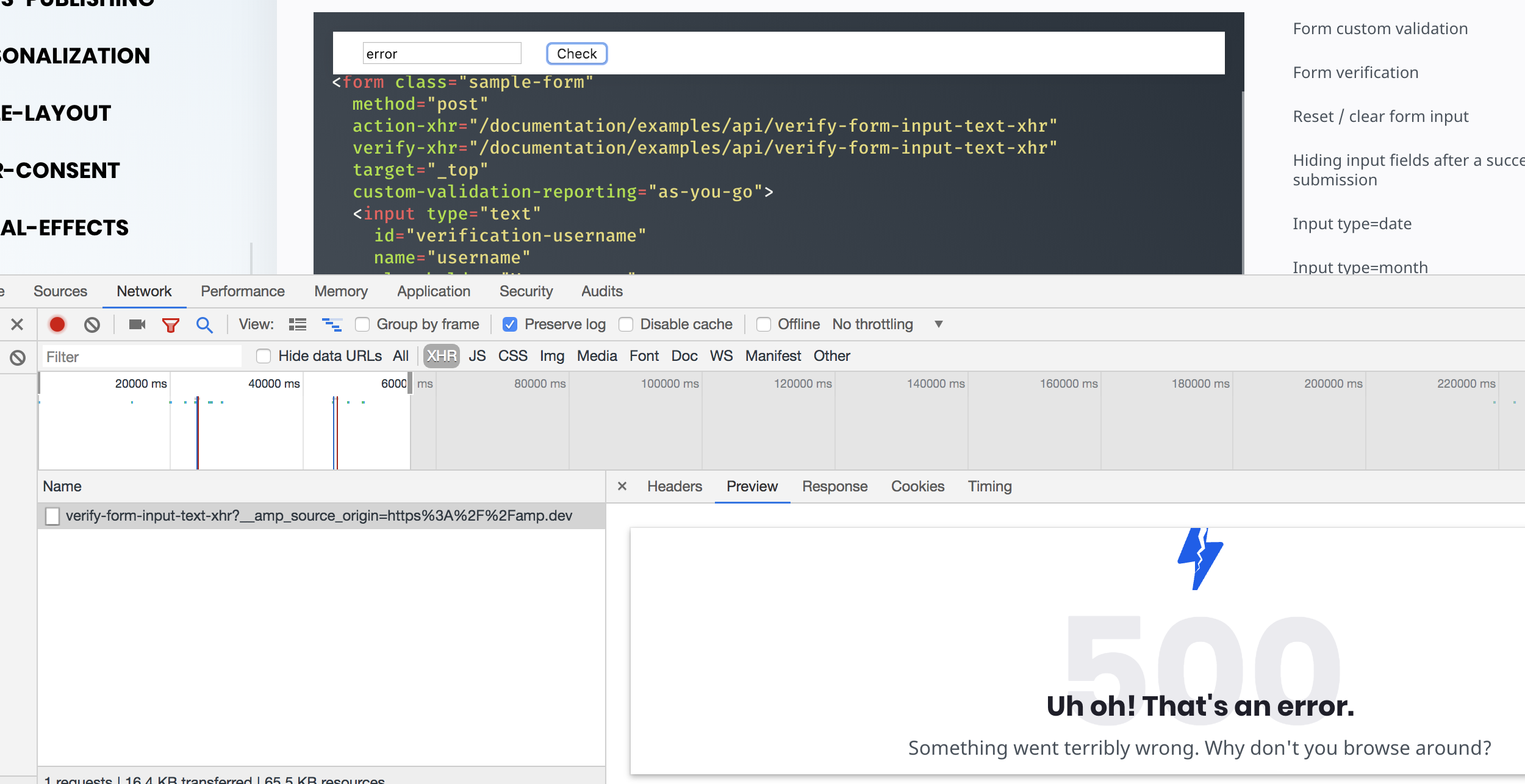Screen dimensions: 1525x784
Task: Open the Form verification example link
Action: point(1355,72)
